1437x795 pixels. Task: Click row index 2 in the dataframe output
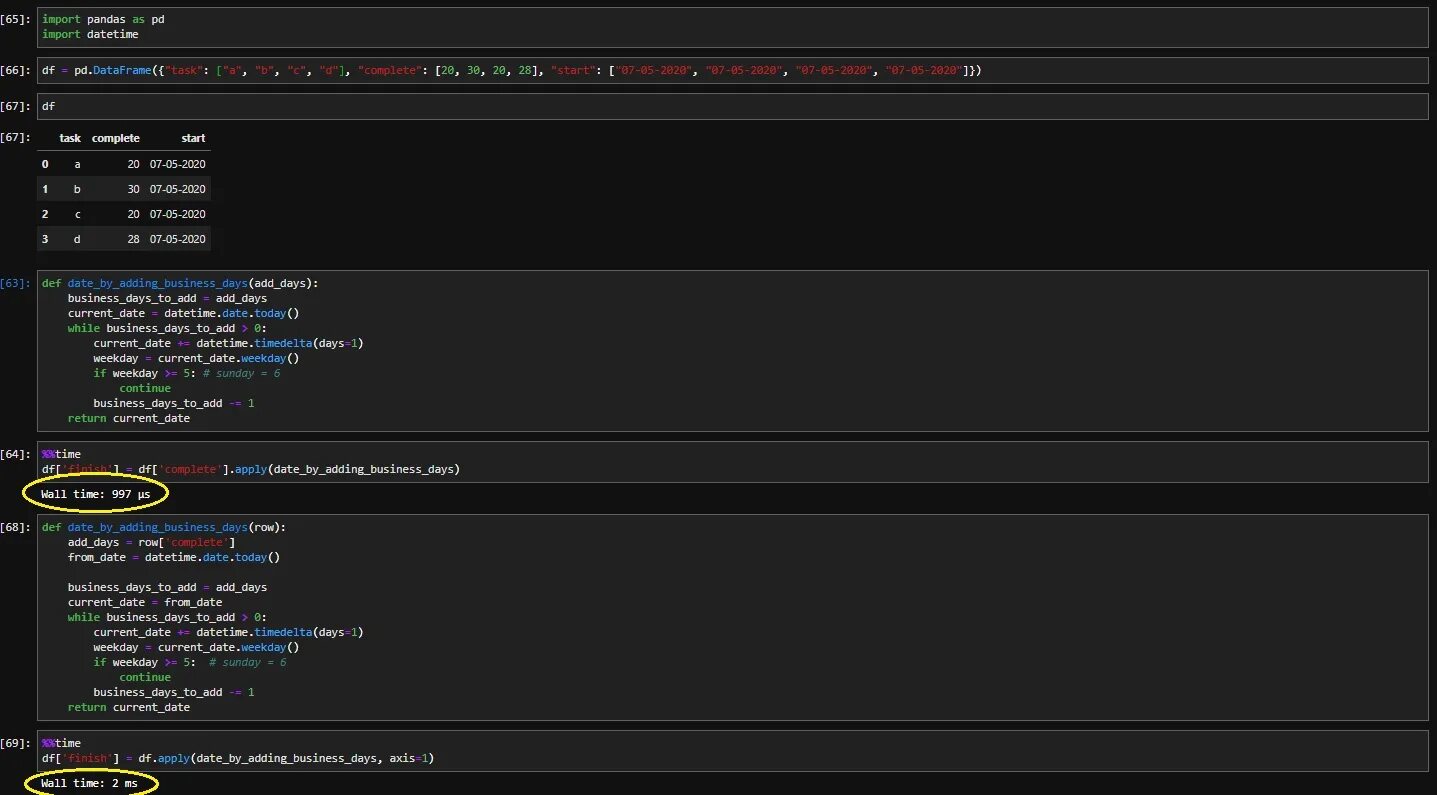tap(45, 214)
